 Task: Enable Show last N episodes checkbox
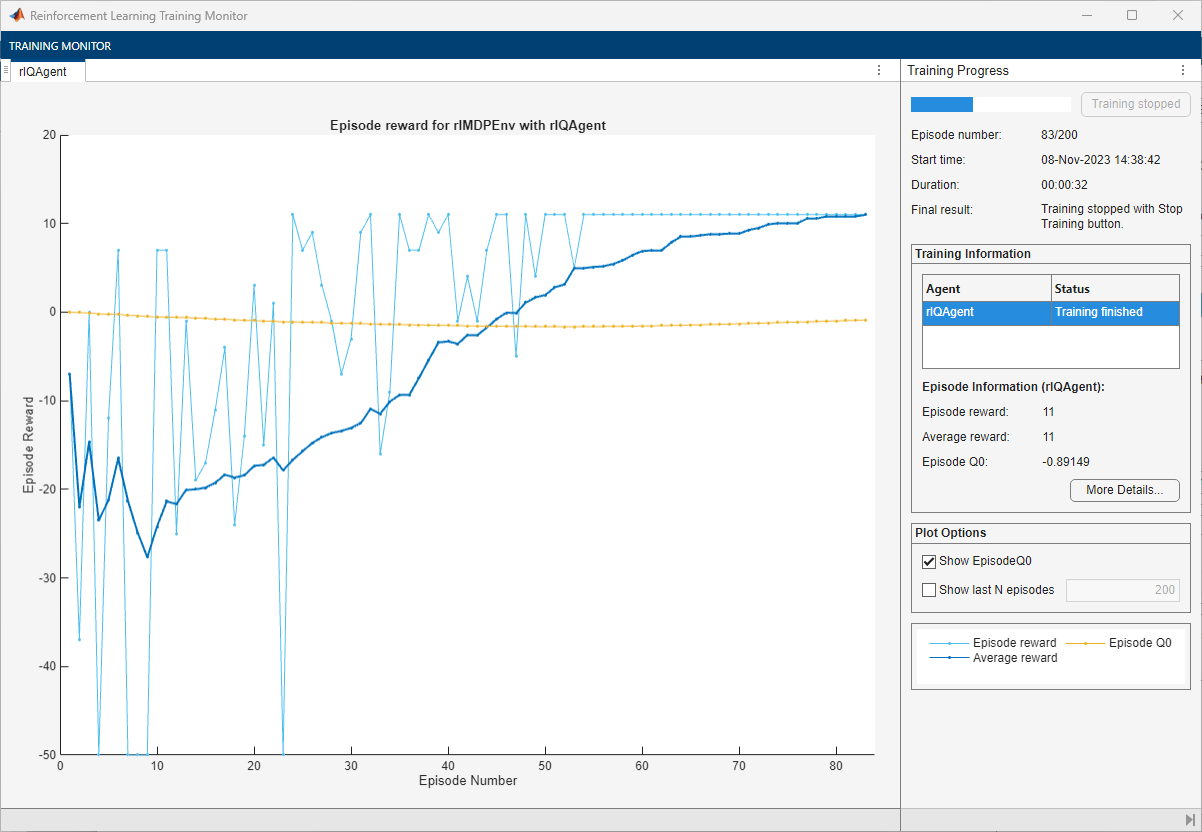(929, 590)
